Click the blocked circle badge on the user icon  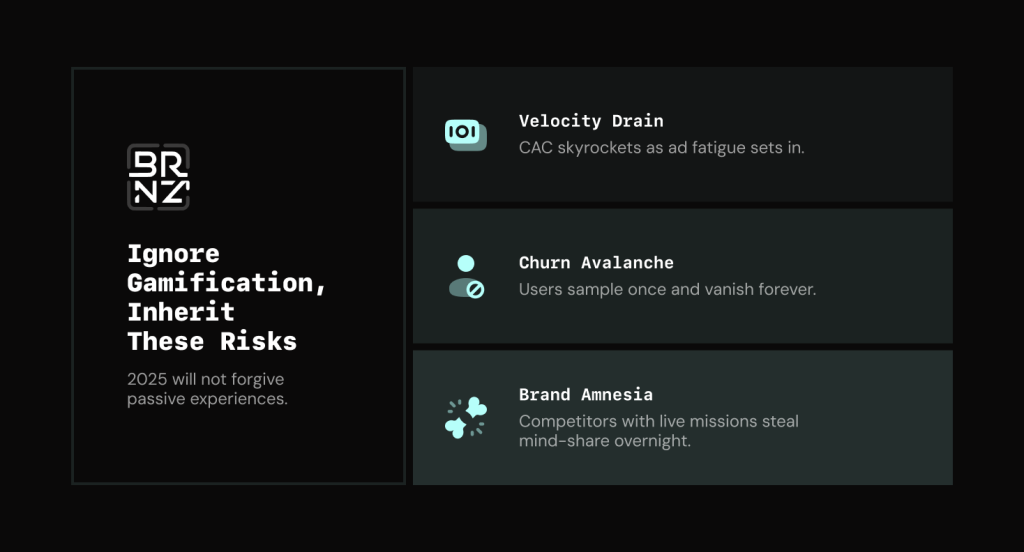(475, 289)
